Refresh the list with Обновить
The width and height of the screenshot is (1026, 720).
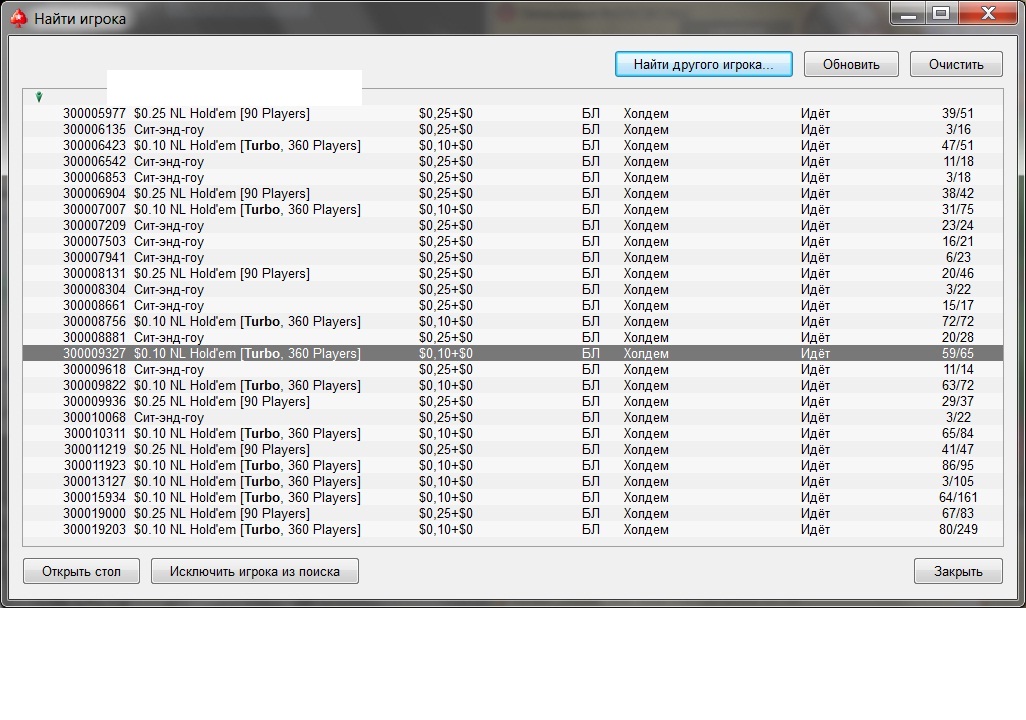851,64
